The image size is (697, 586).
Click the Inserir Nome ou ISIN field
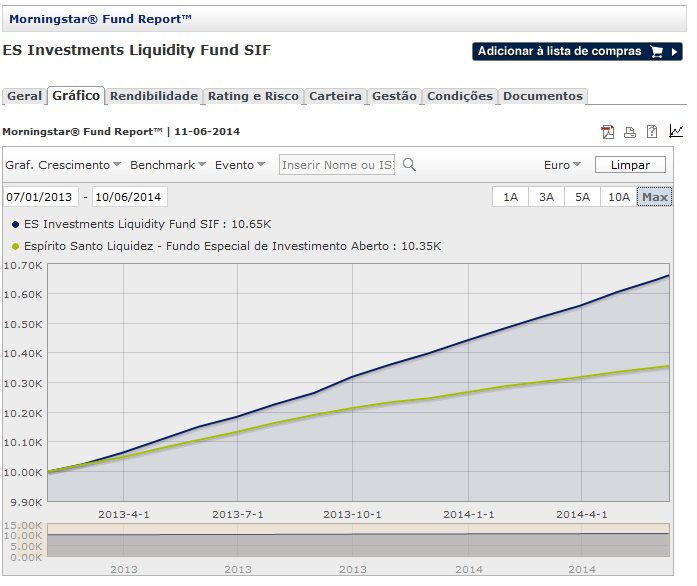(337, 165)
